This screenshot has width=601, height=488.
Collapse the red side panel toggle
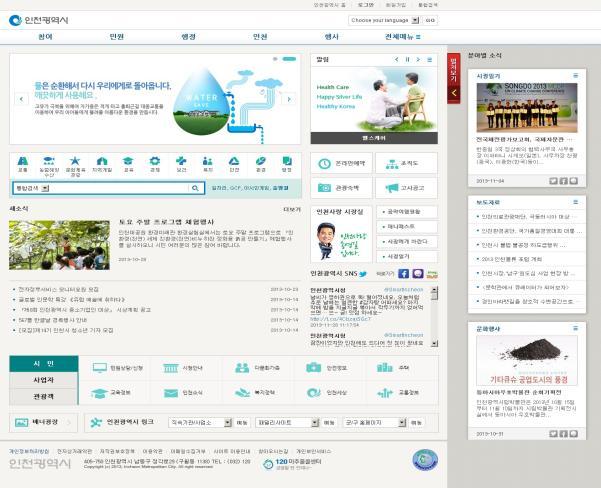click(454, 79)
